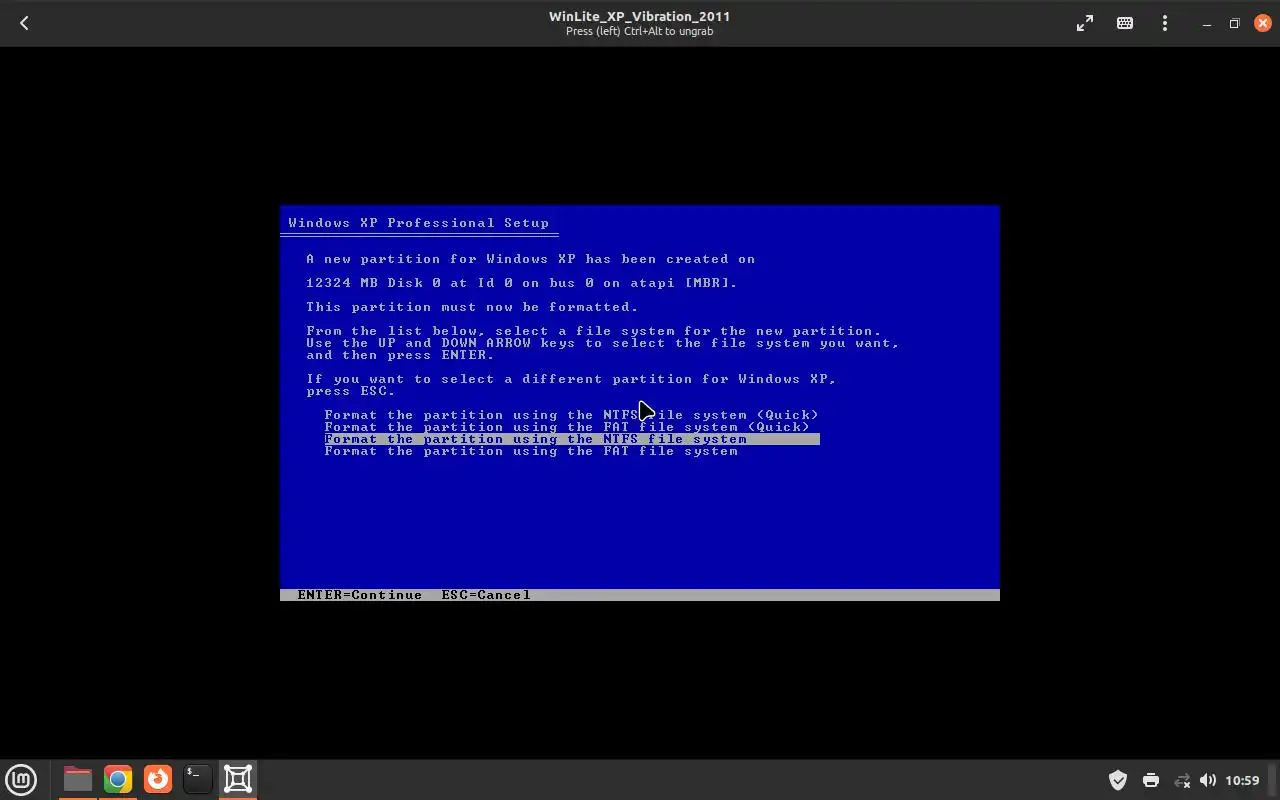Close the WinLite_XP_Vibration_2011 window

click(x=1262, y=23)
